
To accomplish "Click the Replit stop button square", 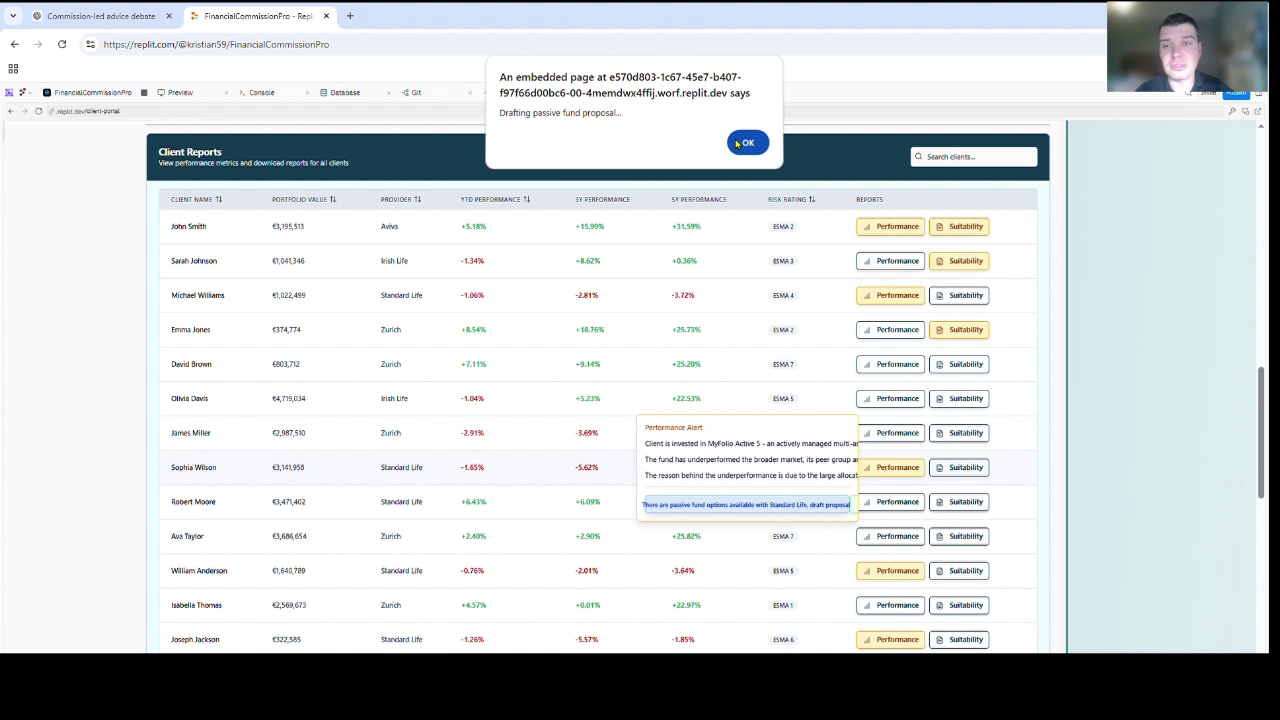I will (144, 93).
